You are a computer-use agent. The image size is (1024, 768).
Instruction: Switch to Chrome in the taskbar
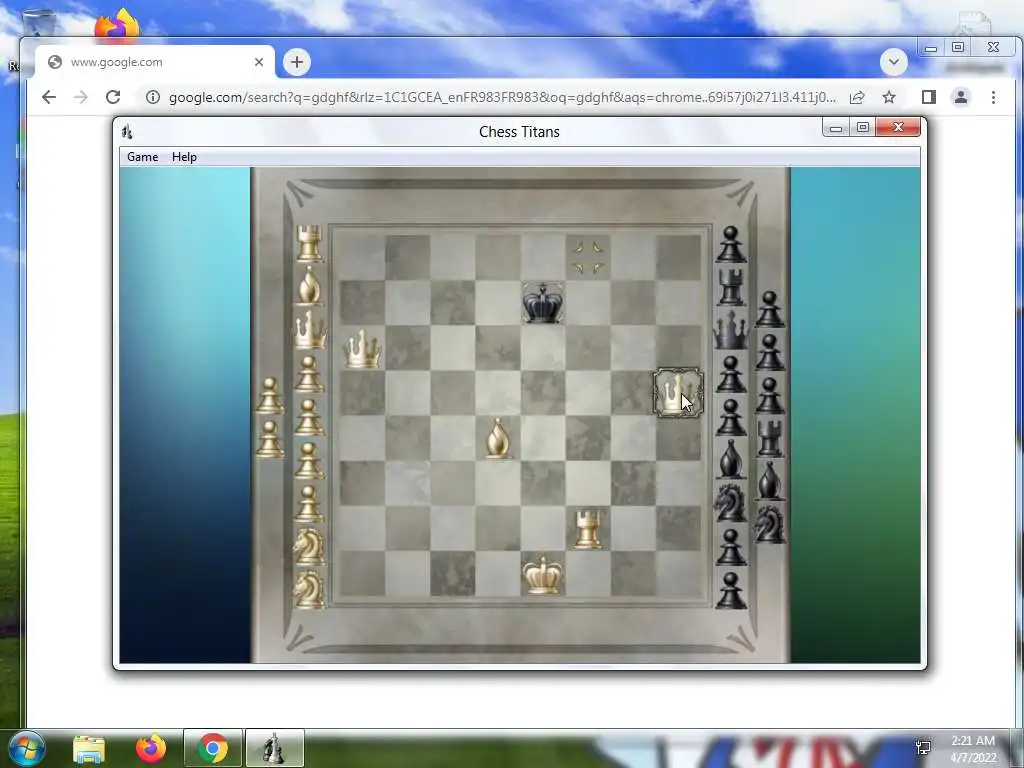point(212,748)
